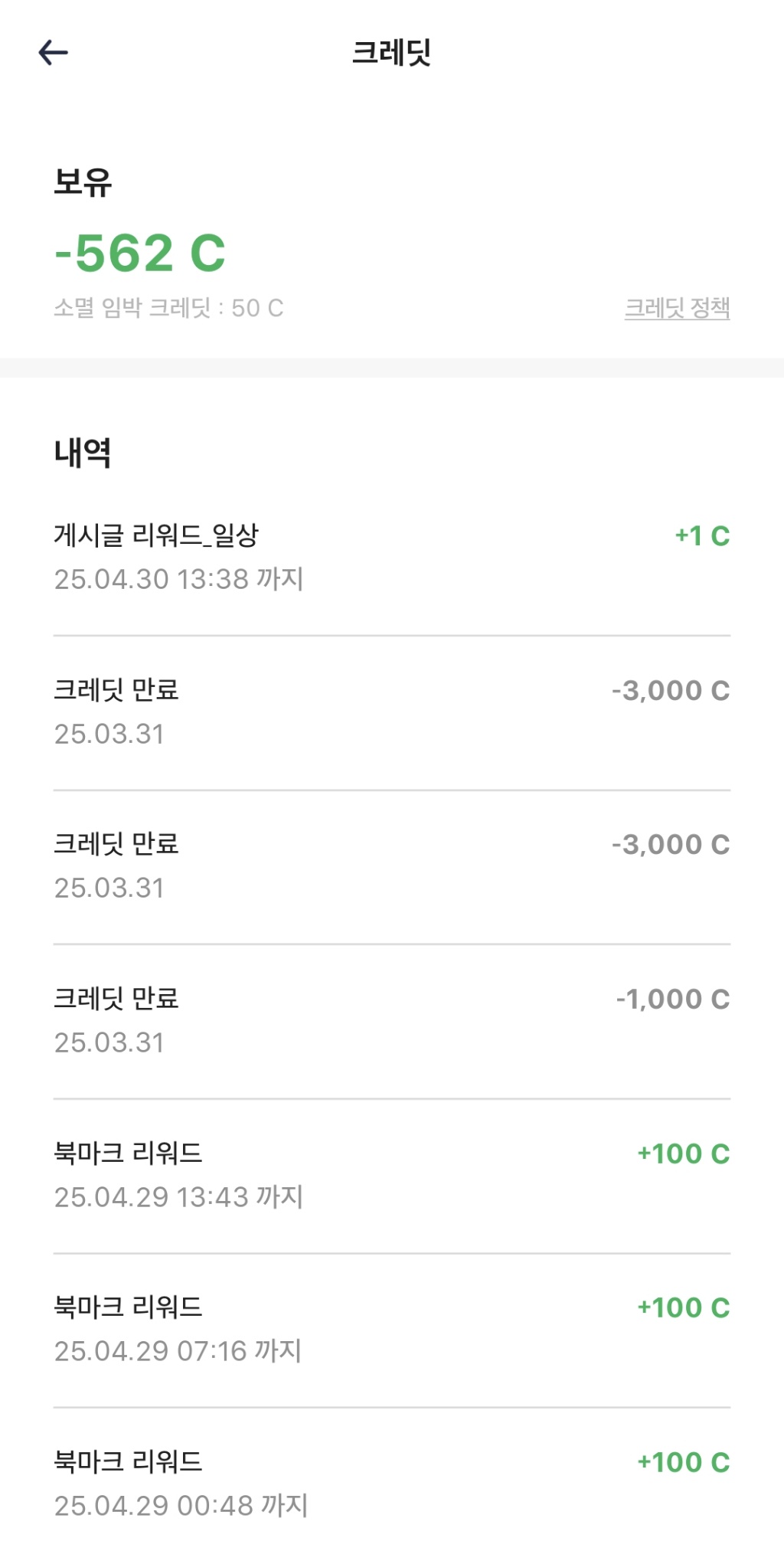Open the 크레딧 정책 link
This screenshot has height=1551, width=784.
click(677, 308)
